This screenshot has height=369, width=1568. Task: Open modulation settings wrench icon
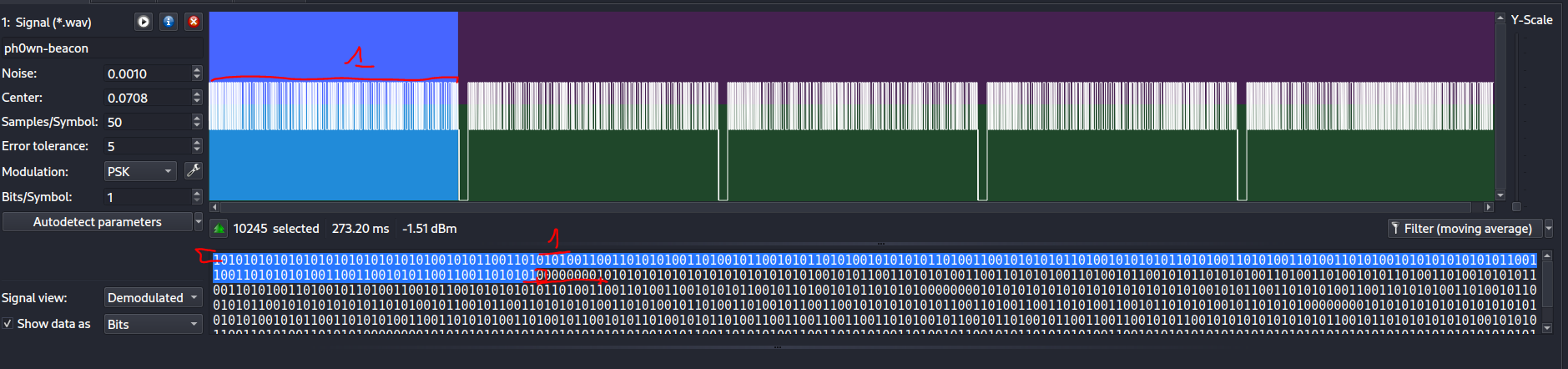tap(193, 171)
